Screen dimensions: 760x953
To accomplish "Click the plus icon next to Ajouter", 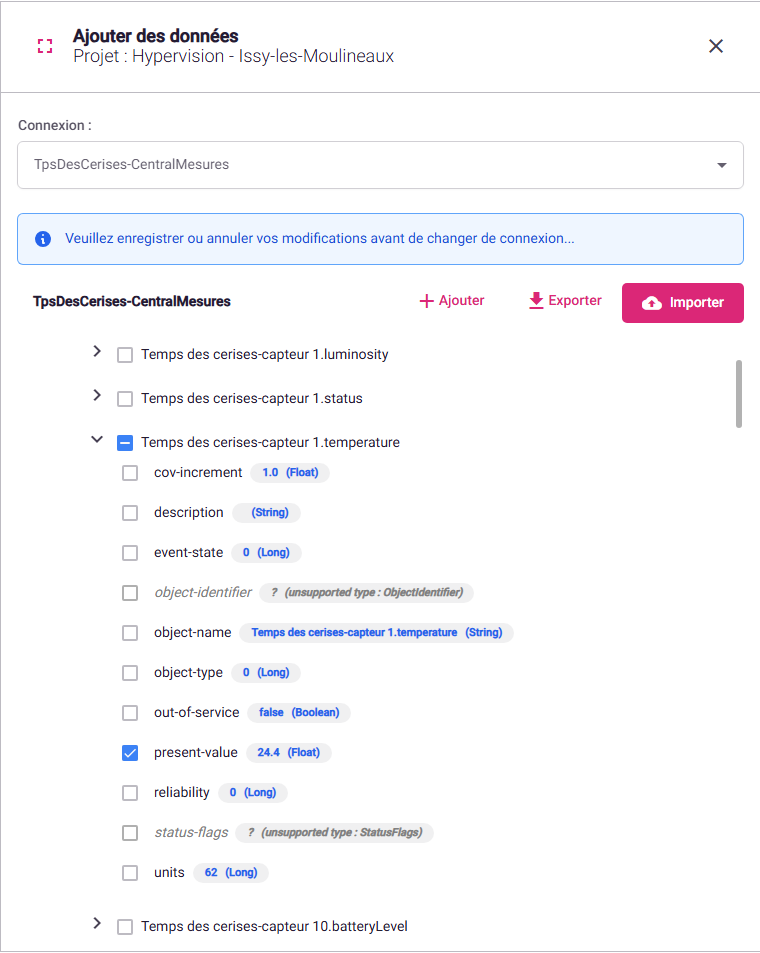I will click(x=426, y=301).
